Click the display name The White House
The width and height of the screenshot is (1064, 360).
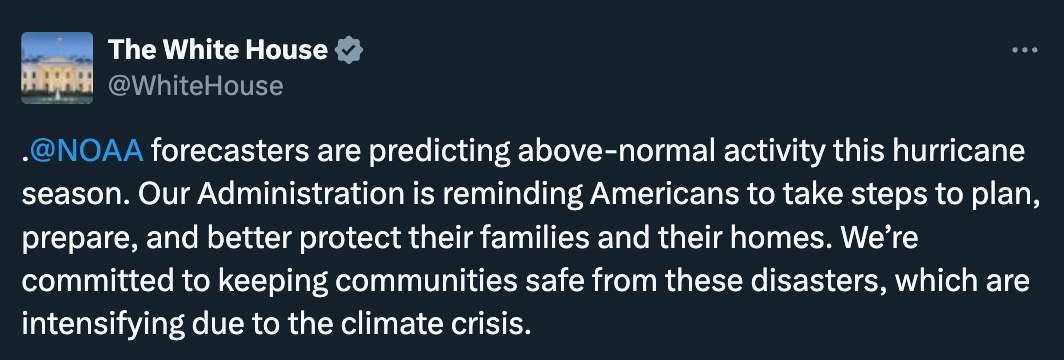pos(218,49)
